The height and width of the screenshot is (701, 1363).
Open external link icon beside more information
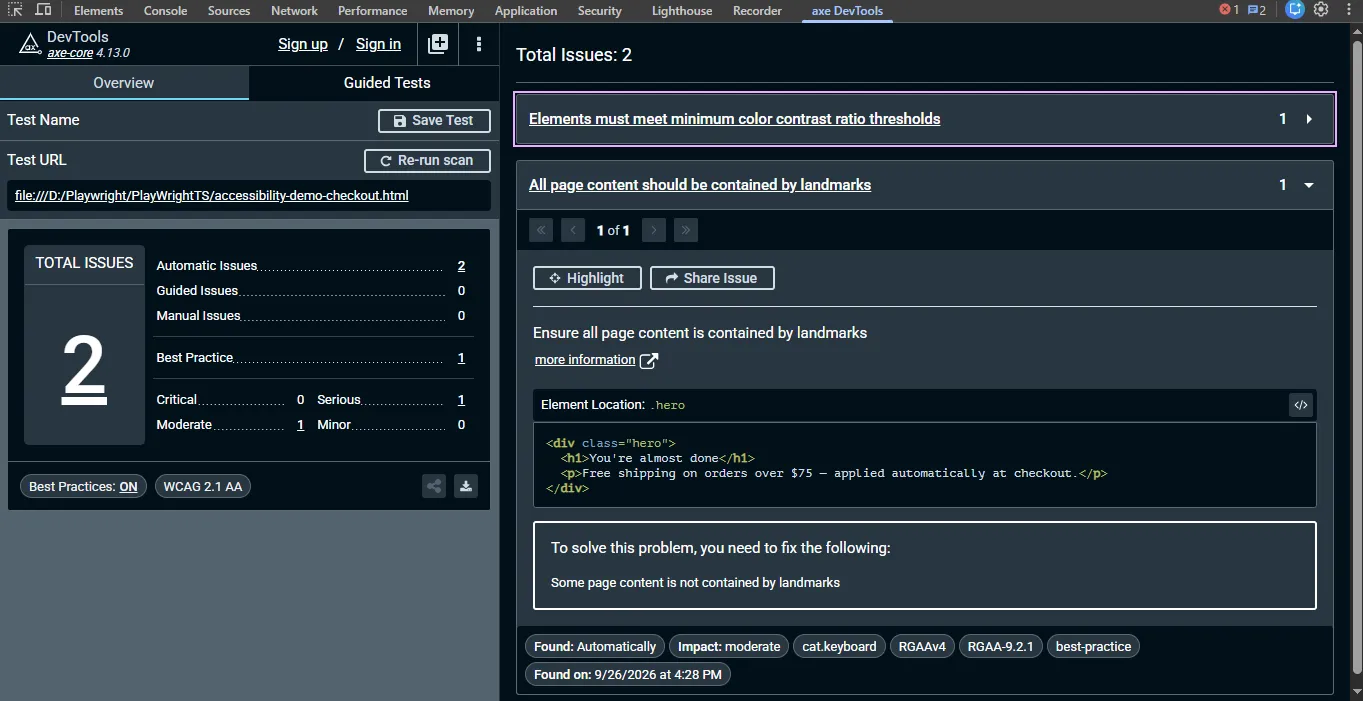pyautogui.click(x=649, y=360)
